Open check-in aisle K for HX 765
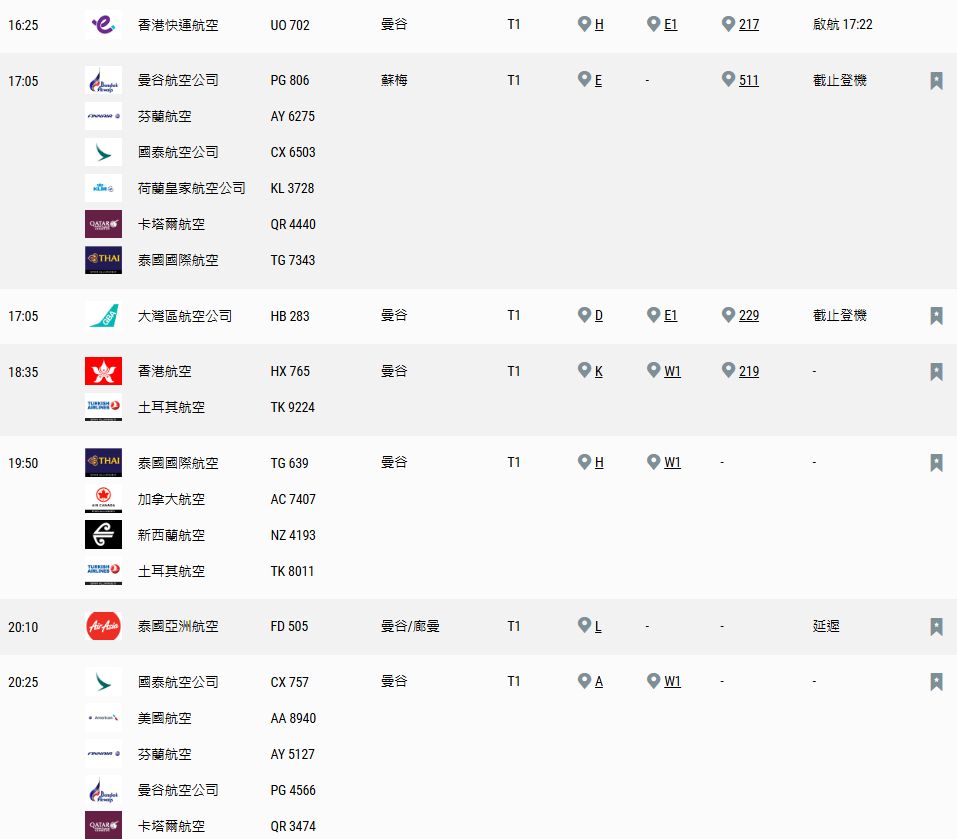 point(598,371)
